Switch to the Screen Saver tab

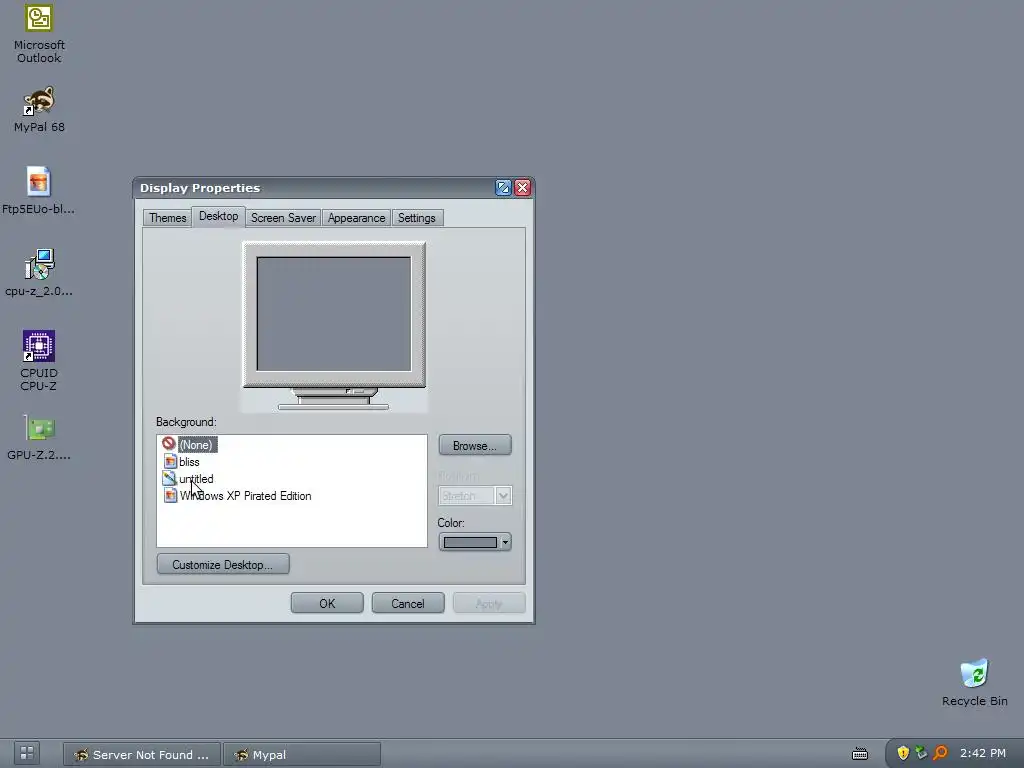[x=283, y=218]
